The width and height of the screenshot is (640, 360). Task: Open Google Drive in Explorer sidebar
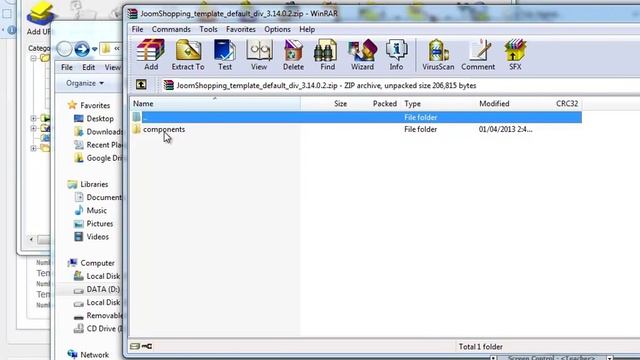point(104,158)
